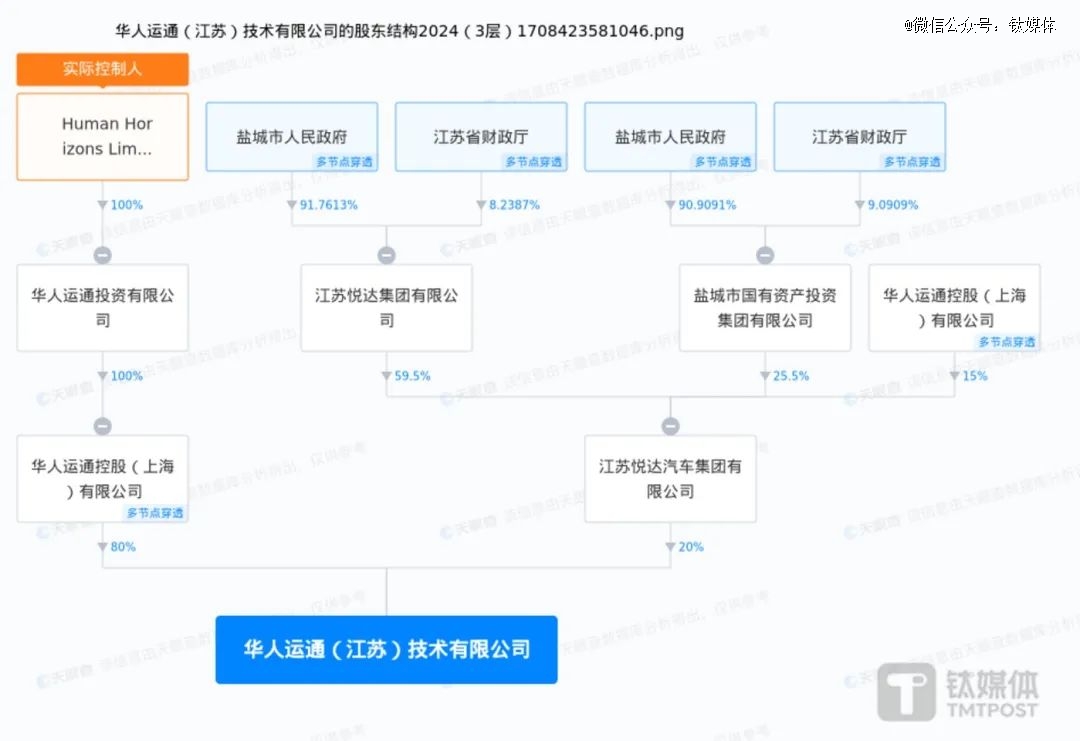The height and width of the screenshot is (741, 1080).
Task: Select the 盐城市人民政府 node holding 91.7613%
Action: click(292, 137)
